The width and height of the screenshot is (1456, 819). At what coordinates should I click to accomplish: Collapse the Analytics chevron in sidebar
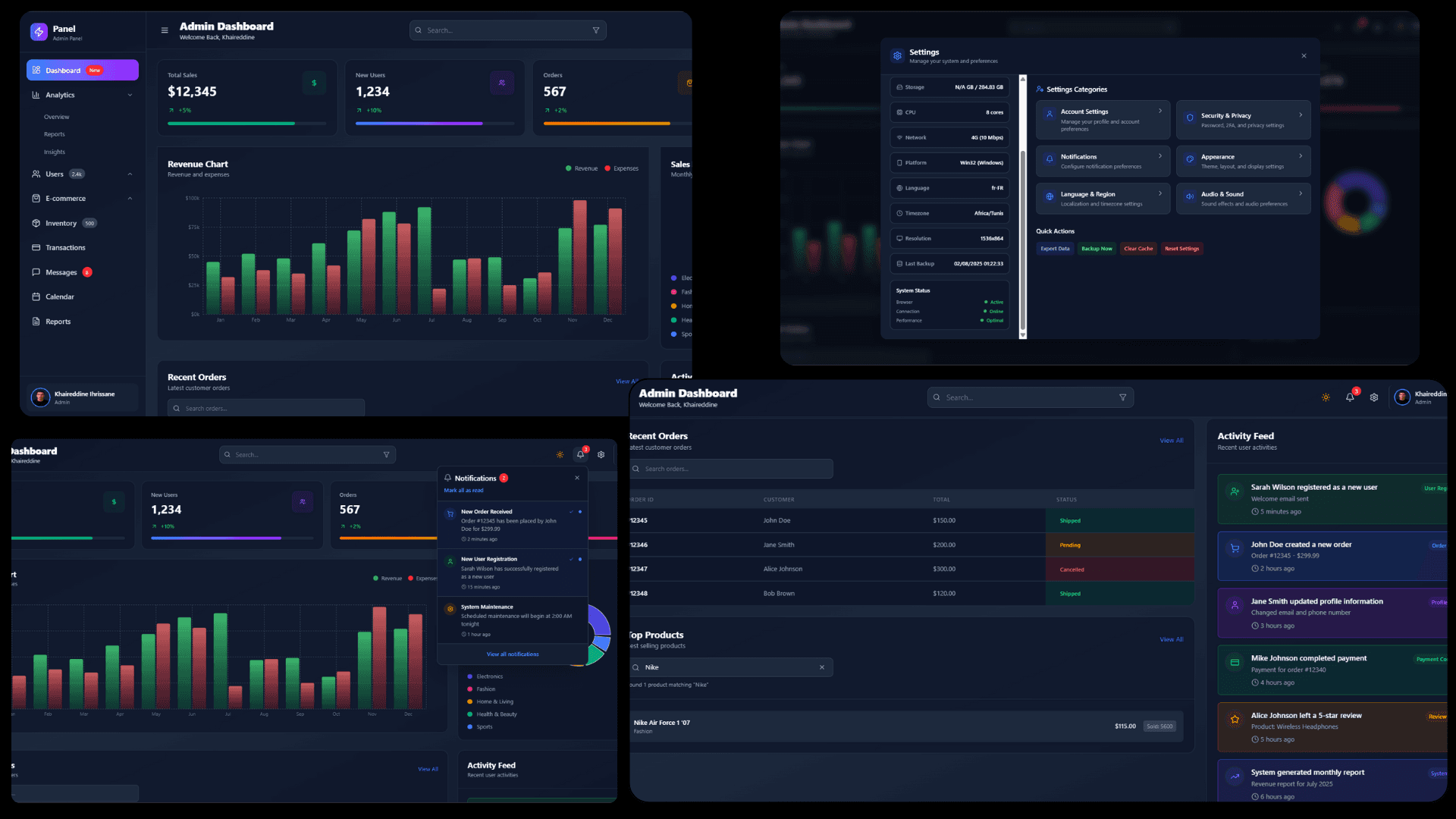pos(130,96)
